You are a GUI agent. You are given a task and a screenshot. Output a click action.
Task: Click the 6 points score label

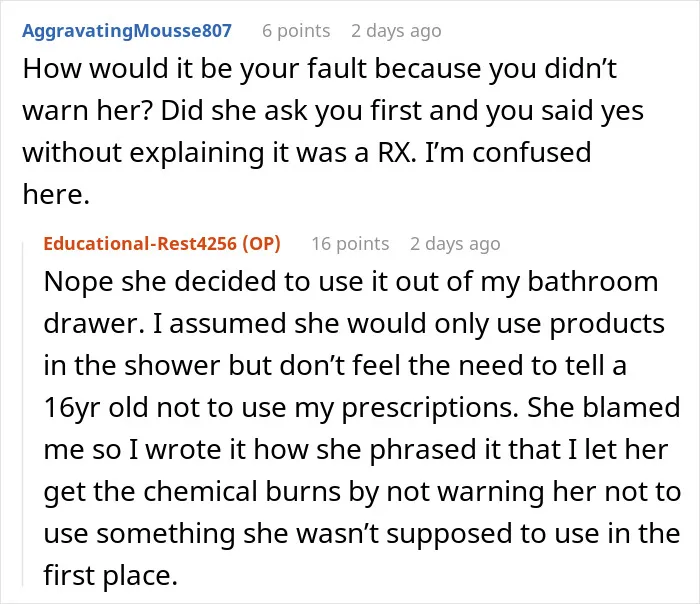296,31
